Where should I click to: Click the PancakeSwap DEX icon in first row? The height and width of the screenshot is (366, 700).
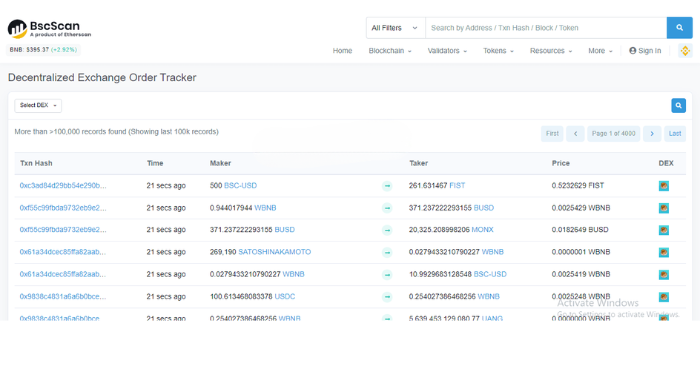coord(664,186)
